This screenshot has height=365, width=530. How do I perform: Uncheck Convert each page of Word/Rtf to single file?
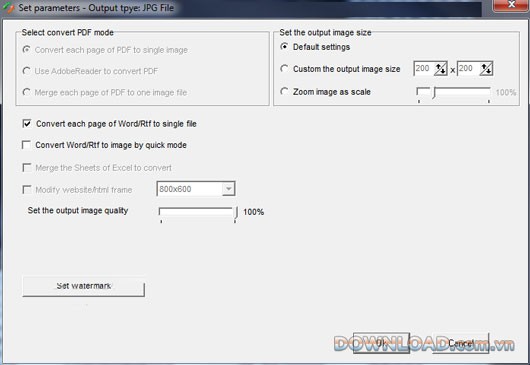(x=27, y=123)
